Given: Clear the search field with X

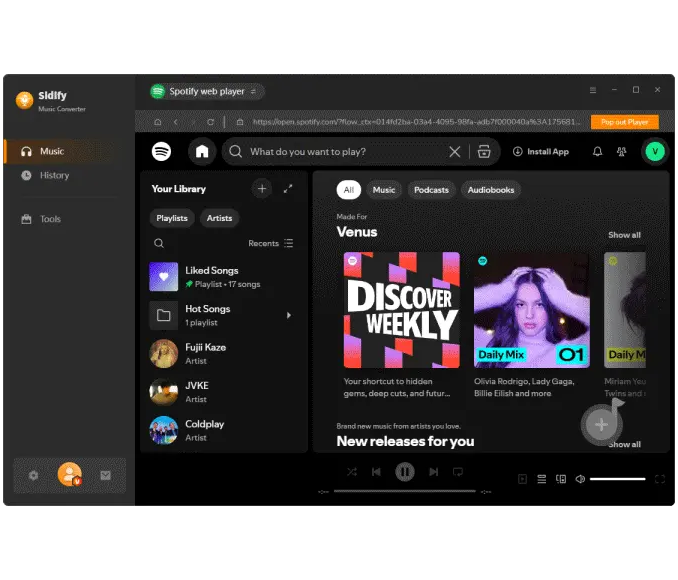Looking at the screenshot, I should coord(454,151).
